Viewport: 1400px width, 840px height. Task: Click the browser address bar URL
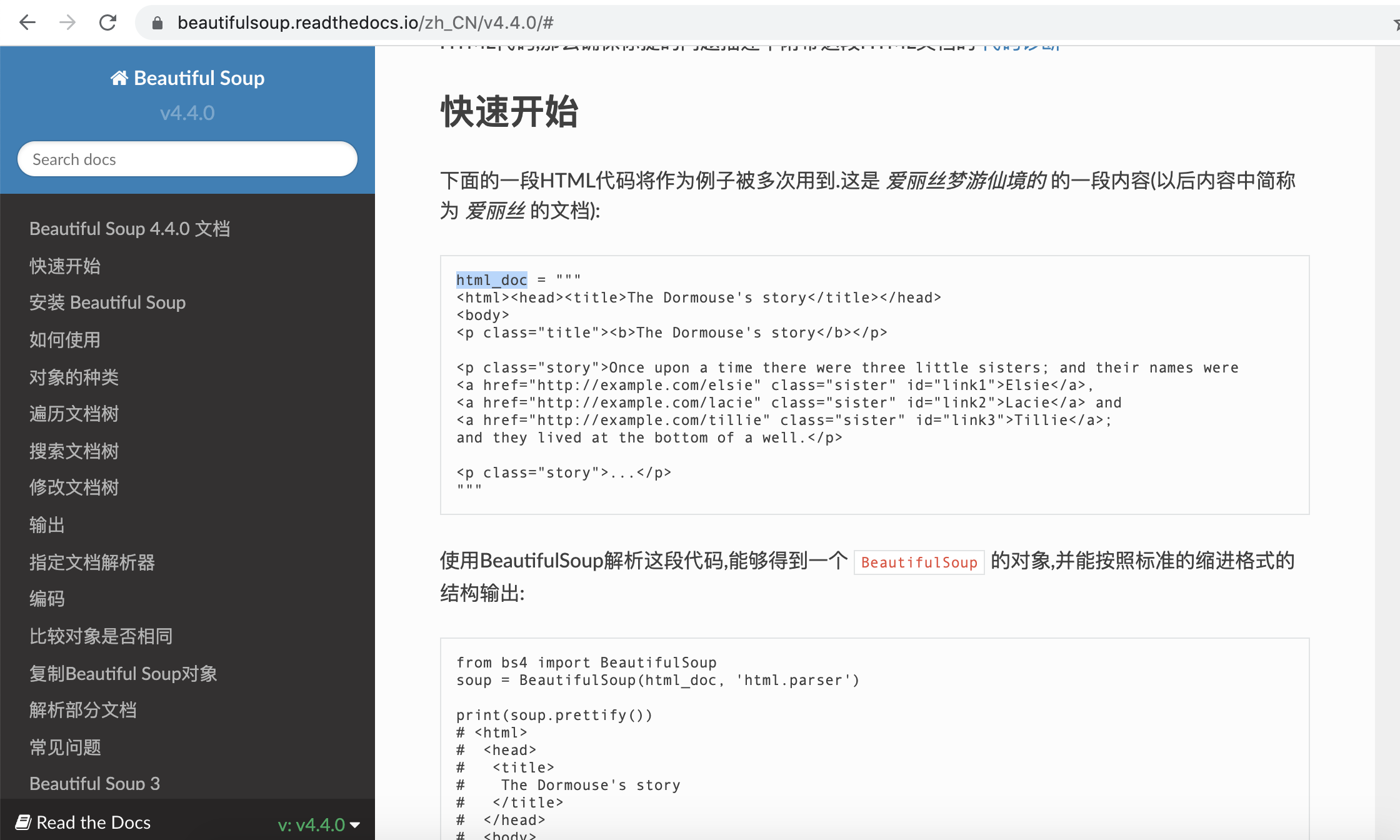(x=365, y=23)
